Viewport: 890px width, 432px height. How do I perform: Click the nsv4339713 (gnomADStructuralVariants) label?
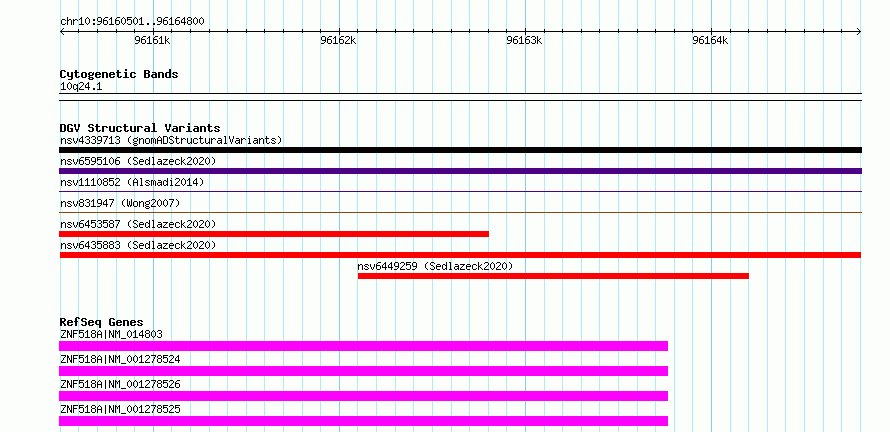171,140
